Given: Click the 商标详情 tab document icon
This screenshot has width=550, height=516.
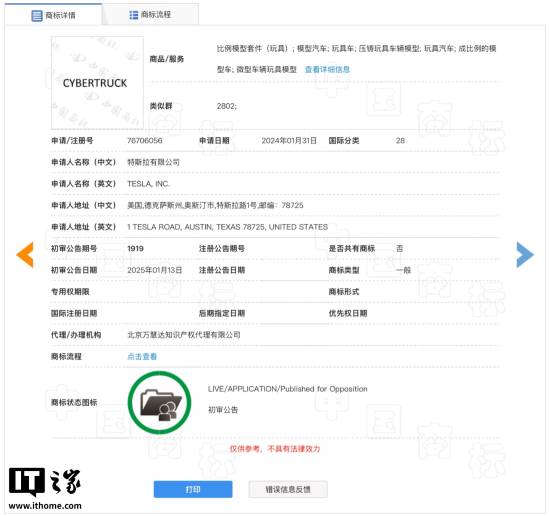Looking at the screenshot, I should (x=36, y=15).
